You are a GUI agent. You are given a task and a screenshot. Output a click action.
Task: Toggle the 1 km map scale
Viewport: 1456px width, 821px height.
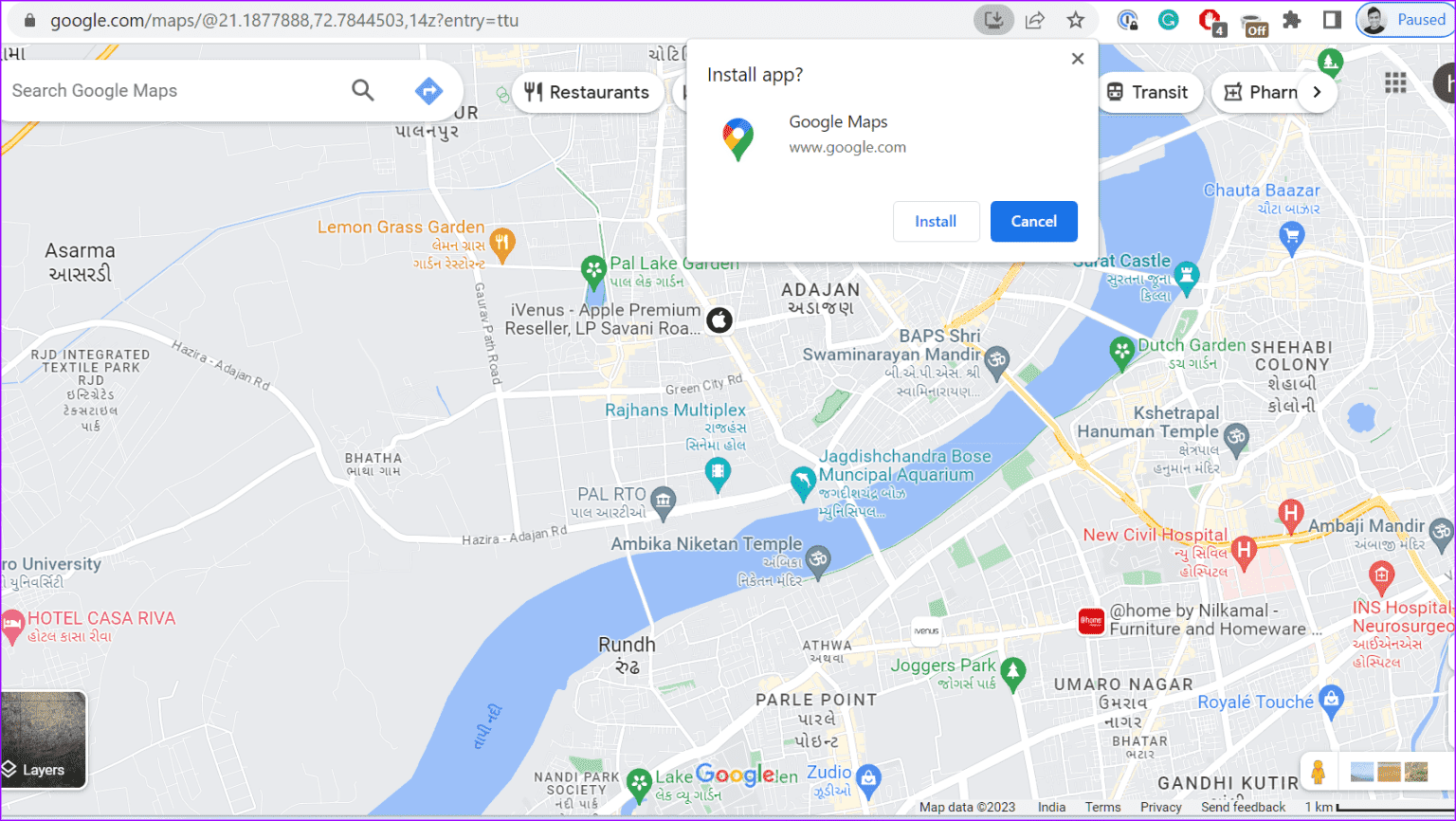point(1378,807)
